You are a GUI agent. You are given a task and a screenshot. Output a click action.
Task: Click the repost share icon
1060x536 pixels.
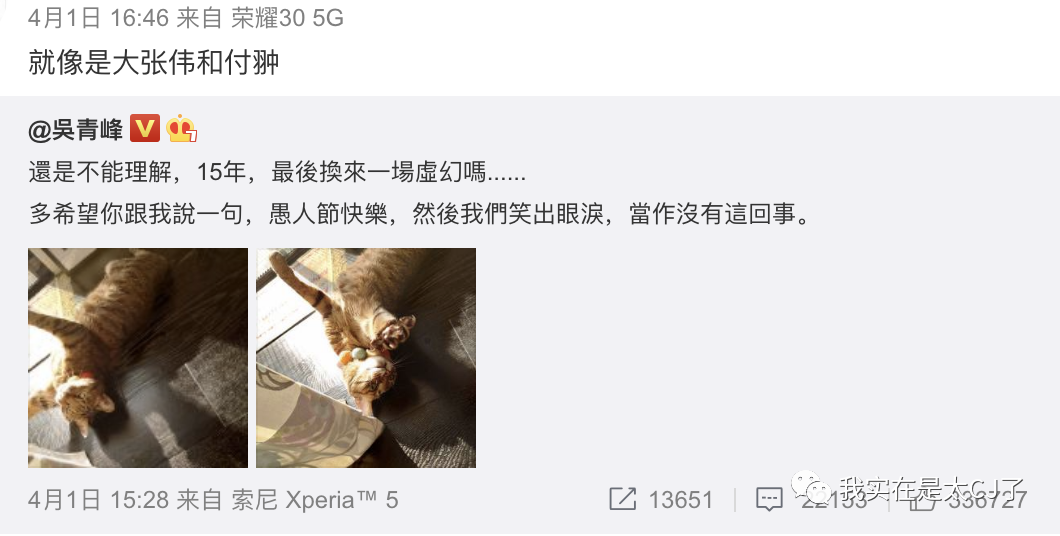click(x=623, y=500)
